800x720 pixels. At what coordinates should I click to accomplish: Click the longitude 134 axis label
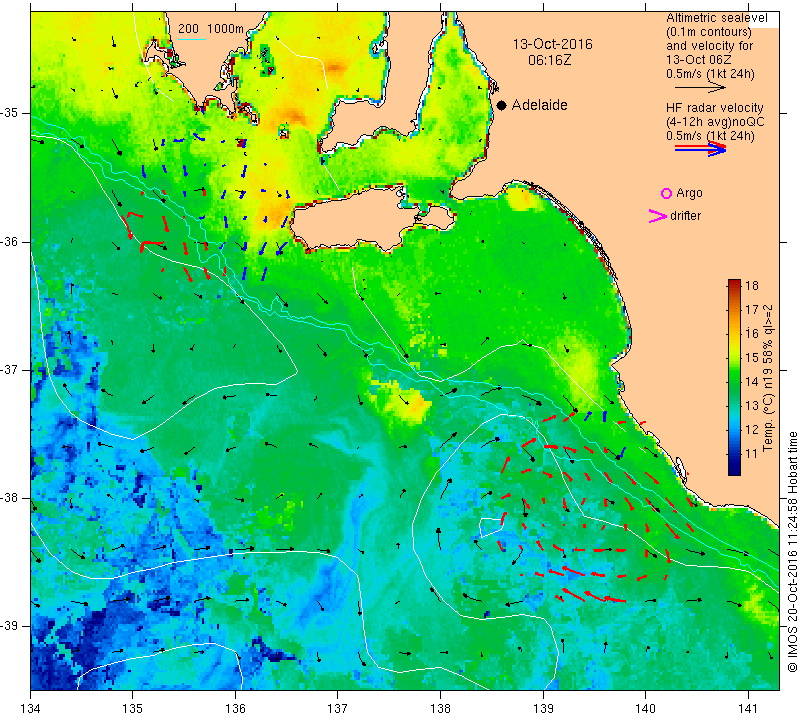31,709
